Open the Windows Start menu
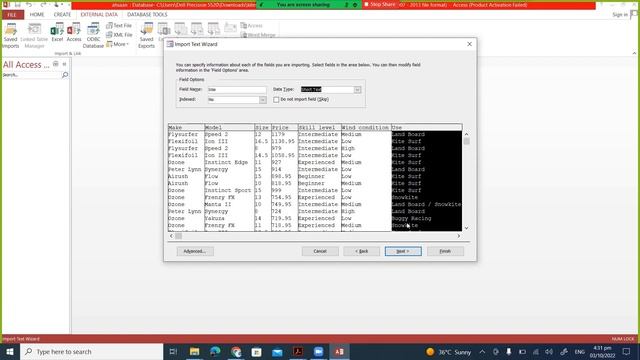Screen dimensions: 640x360 (10, 351)
